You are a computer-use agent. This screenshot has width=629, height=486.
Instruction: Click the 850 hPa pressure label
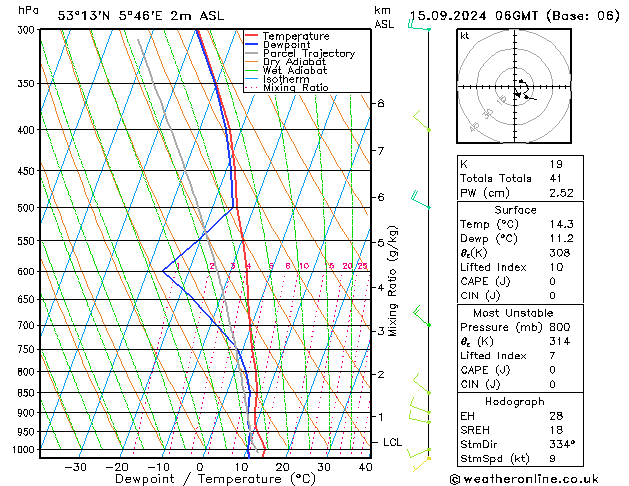tap(28, 393)
